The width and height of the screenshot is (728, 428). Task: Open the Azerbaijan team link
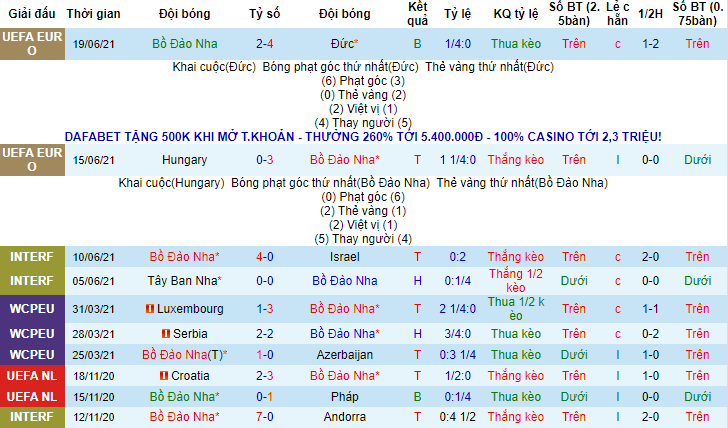343,354
